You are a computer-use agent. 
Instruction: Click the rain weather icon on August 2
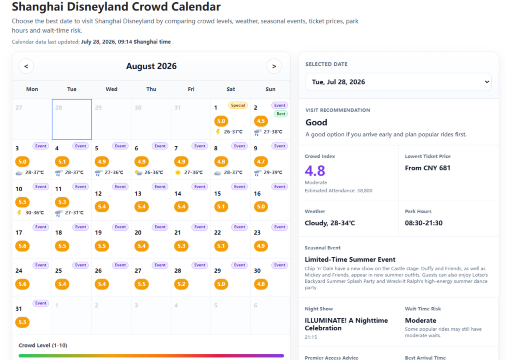257,132
